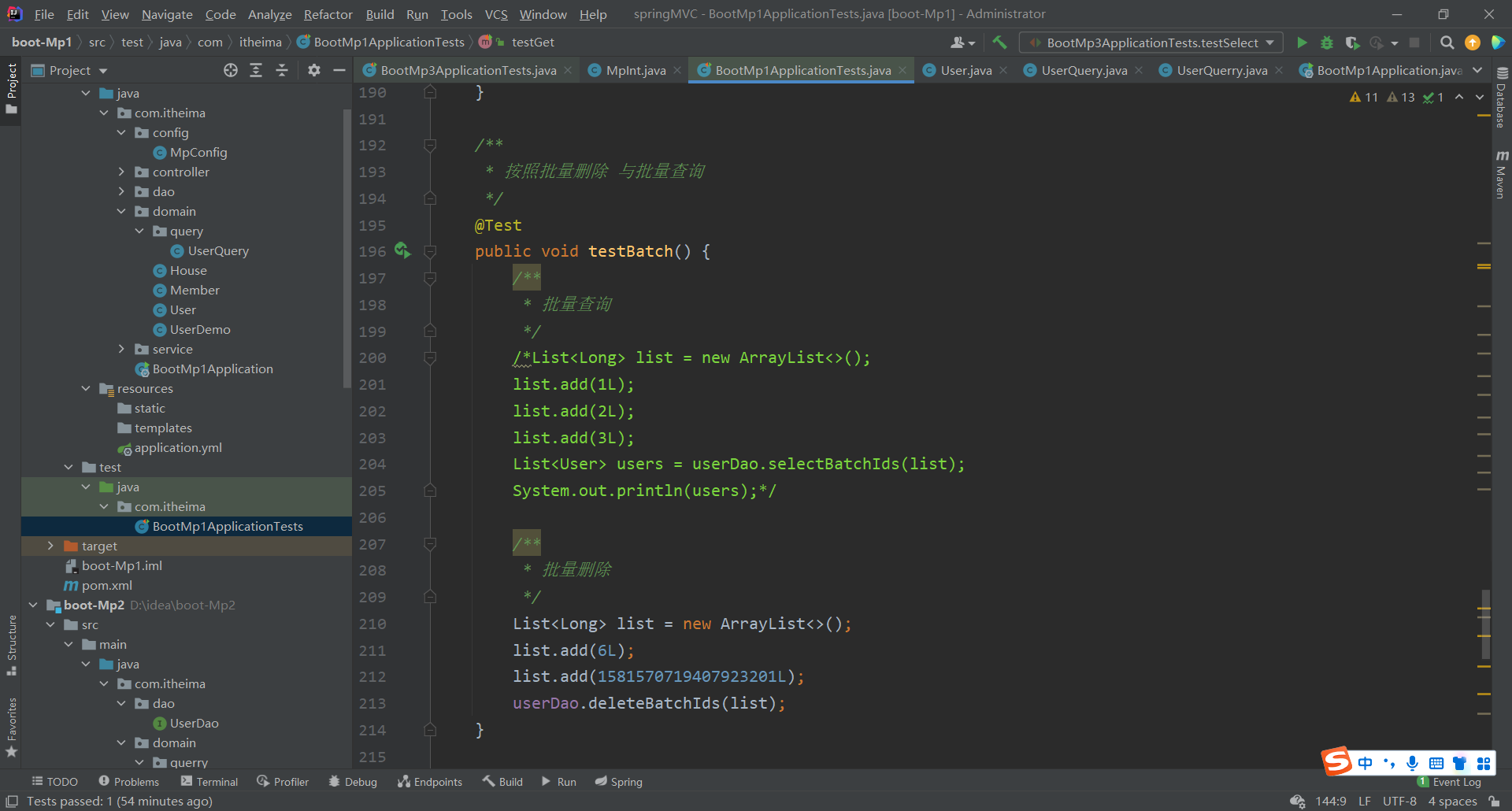This screenshot has width=1512, height=811.
Task: Open the Structure side panel
Action: coord(11,644)
